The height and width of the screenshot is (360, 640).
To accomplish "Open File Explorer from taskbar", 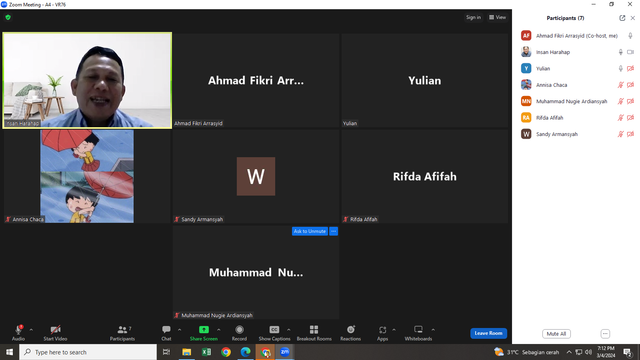I will (x=187, y=352).
